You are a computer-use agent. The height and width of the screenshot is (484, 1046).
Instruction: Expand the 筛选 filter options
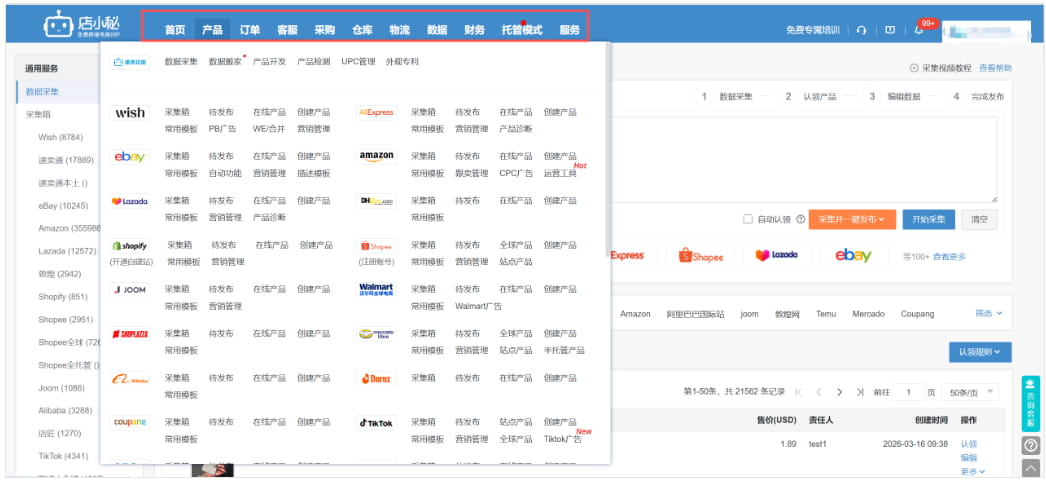click(x=988, y=313)
